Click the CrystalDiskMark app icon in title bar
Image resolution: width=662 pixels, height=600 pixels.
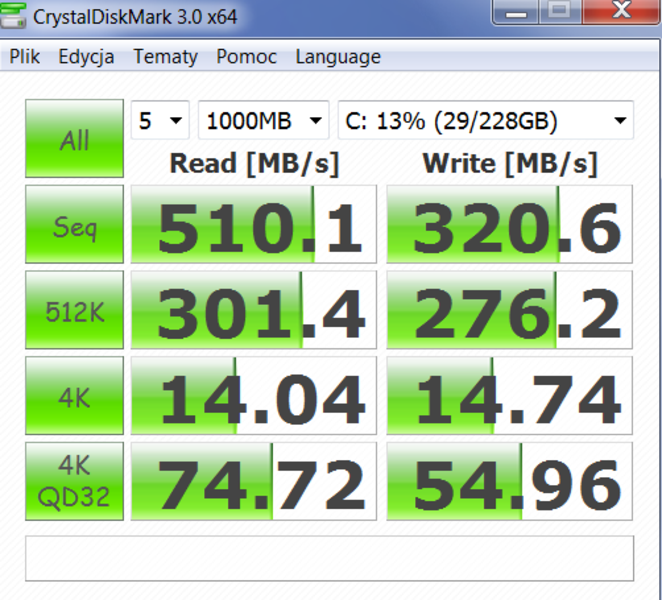13,15
